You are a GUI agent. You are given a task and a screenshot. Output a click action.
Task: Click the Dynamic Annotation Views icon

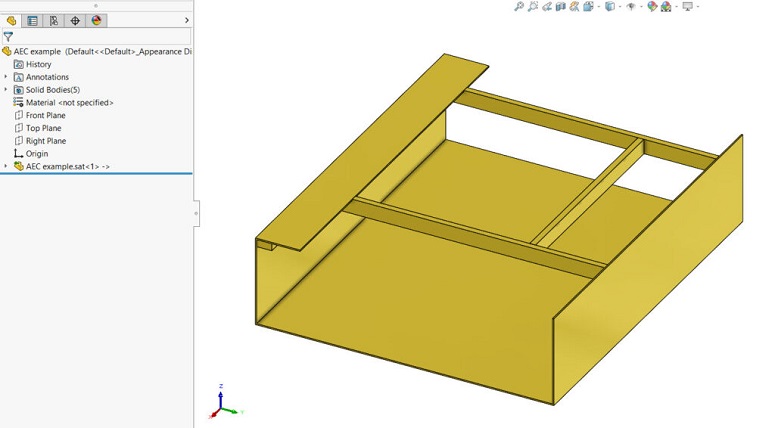pyautogui.click(x=574, y=6)
